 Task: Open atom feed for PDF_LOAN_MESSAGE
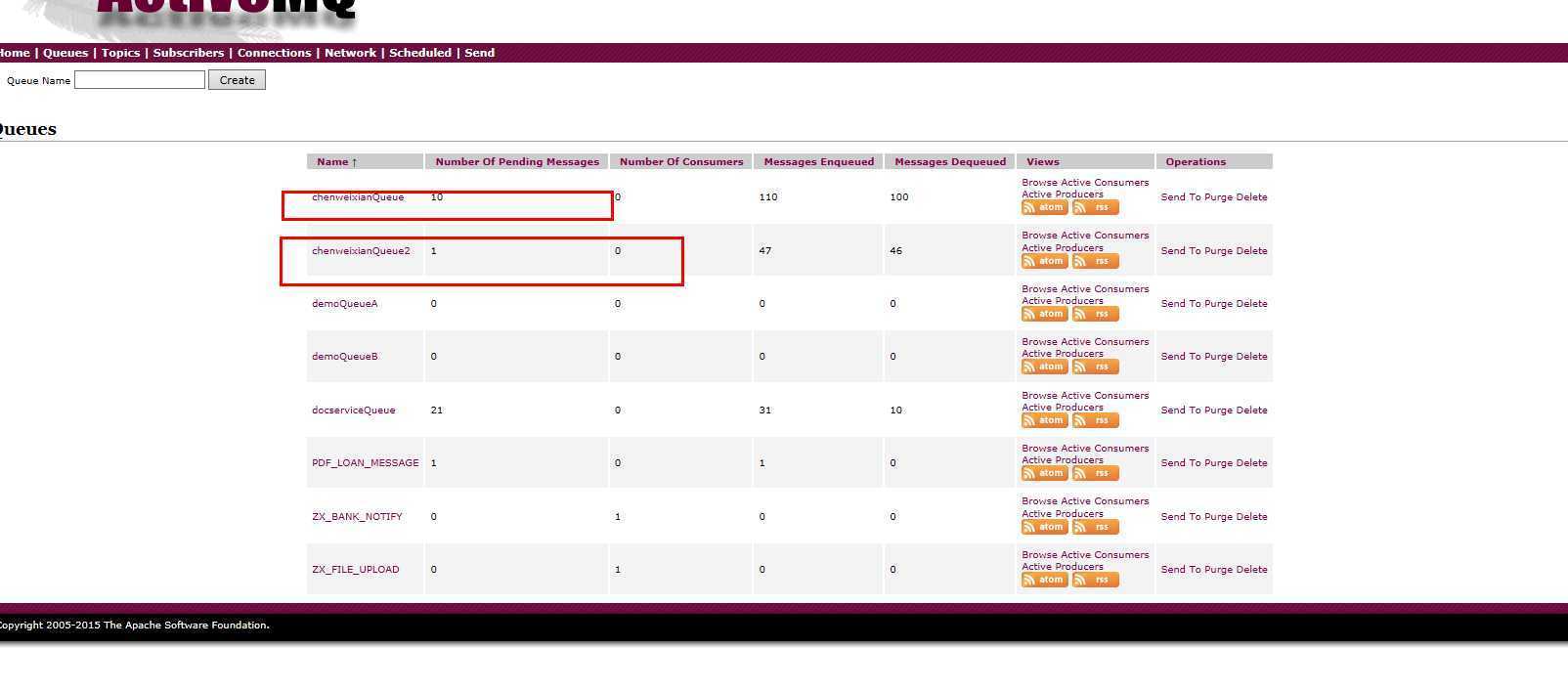tap(1044, 473)
